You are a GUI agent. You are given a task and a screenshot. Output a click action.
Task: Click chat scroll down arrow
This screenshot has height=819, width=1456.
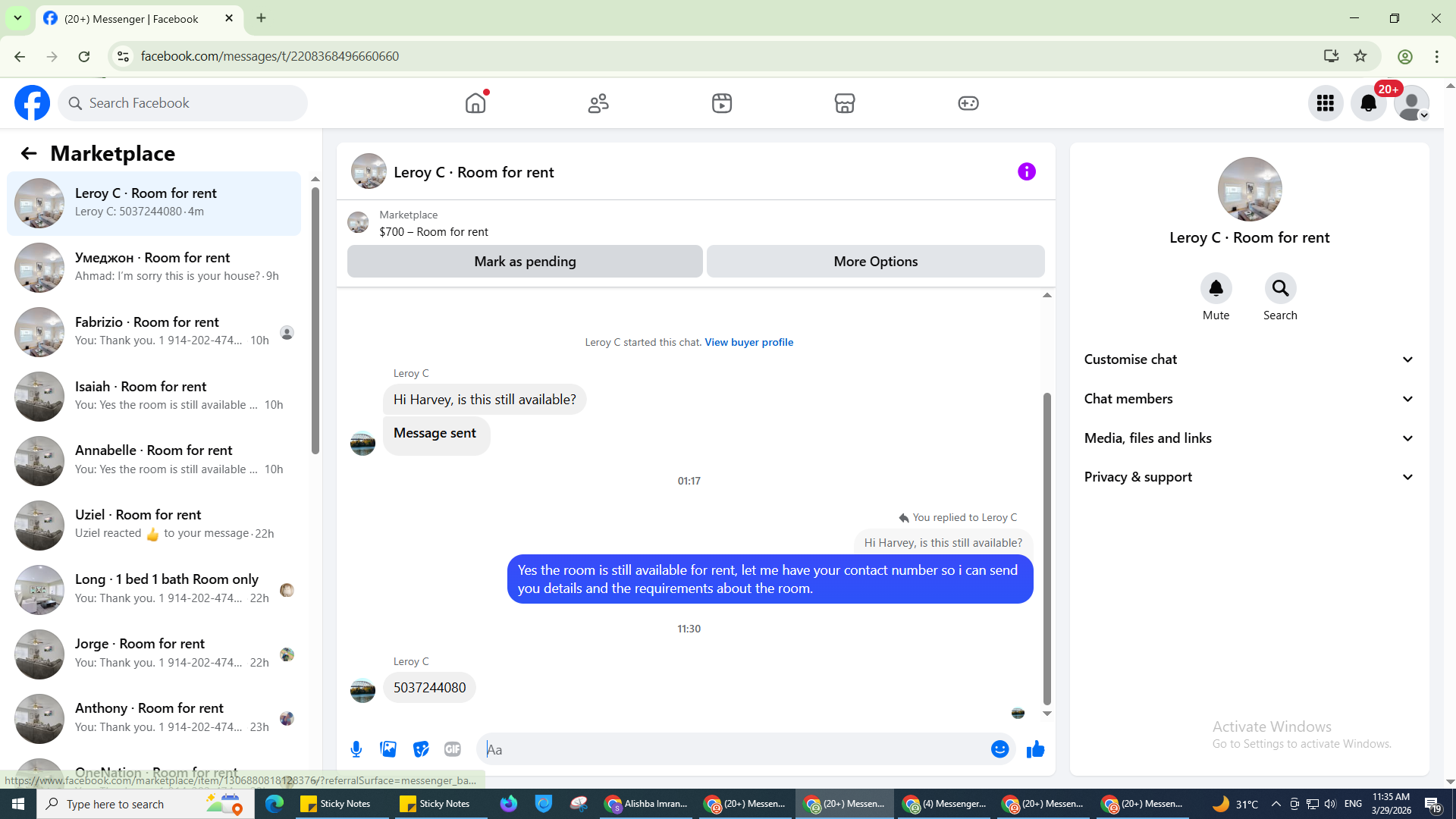(x=1047, y=714)
